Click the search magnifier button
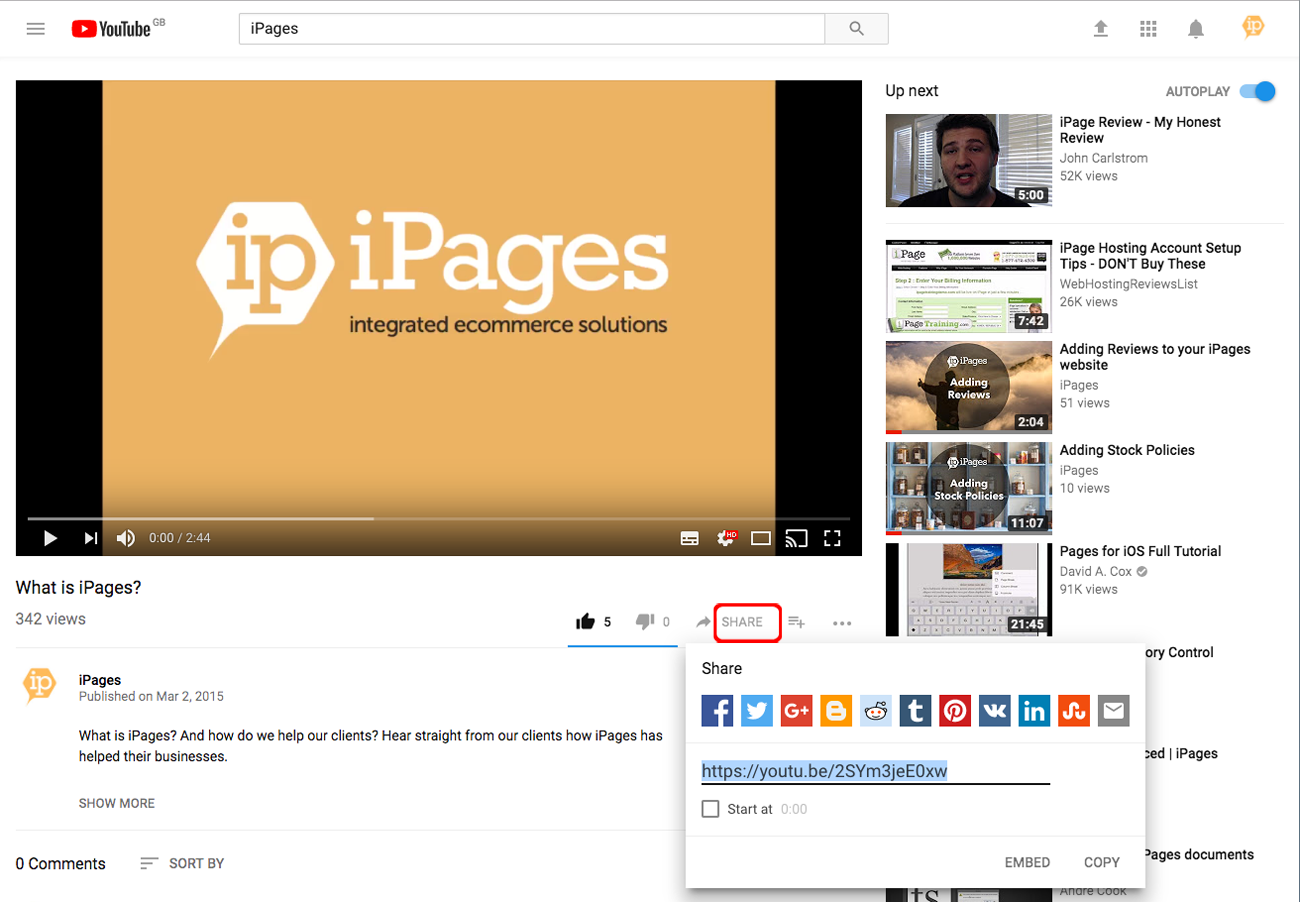The width and height of the screenshot is (1300, 902). [x=856, y=29]
